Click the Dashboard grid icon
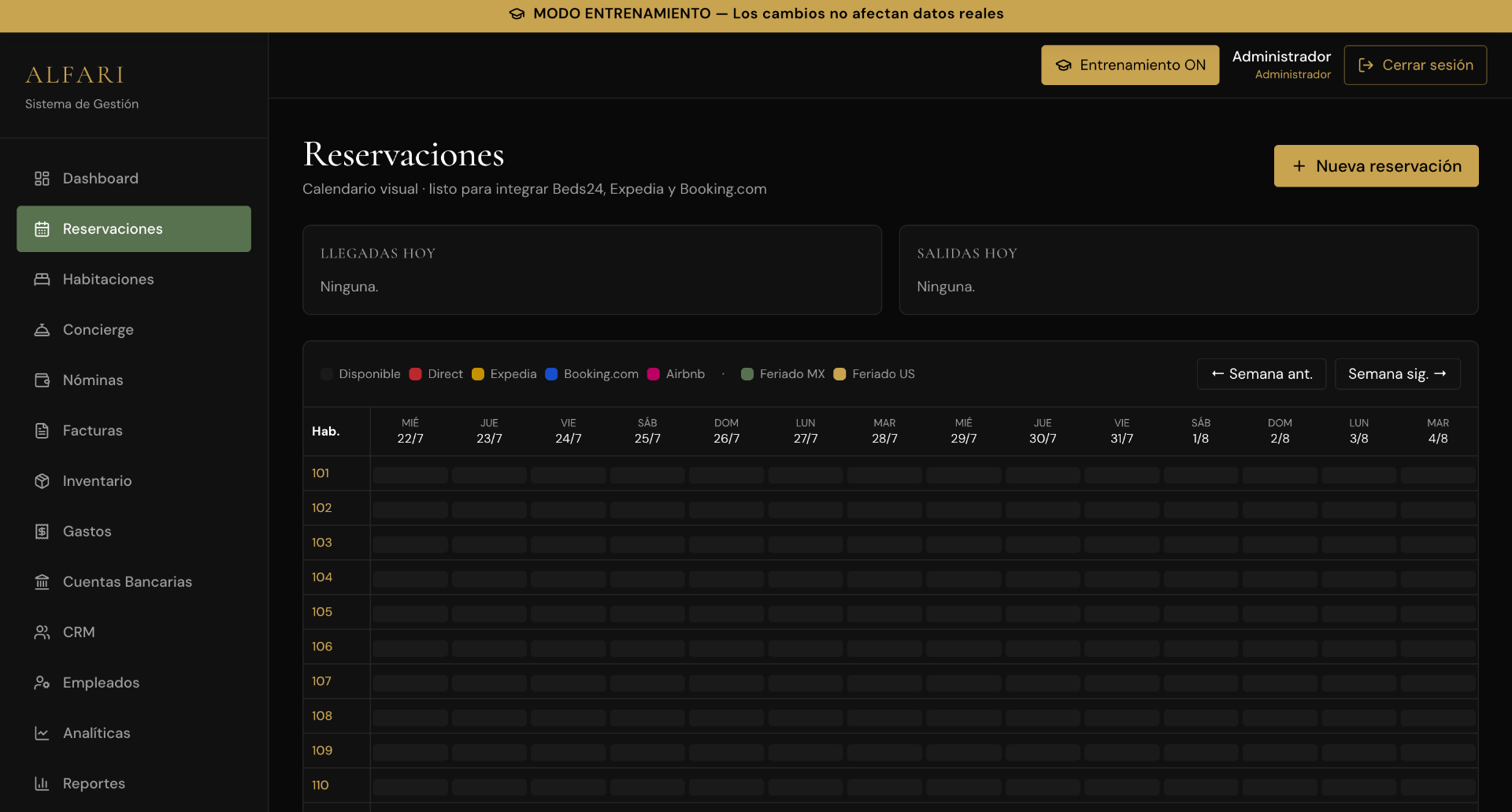 click(x=42, y=179)
